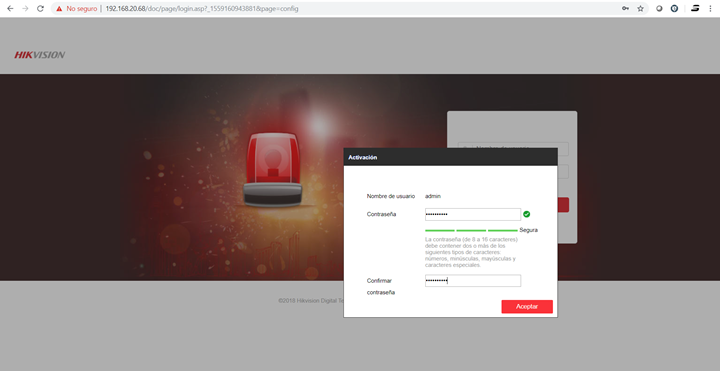The width and height of the screenshot is (720, 371).
Task: Click the first round extension icon
Action: pos(659,8)
